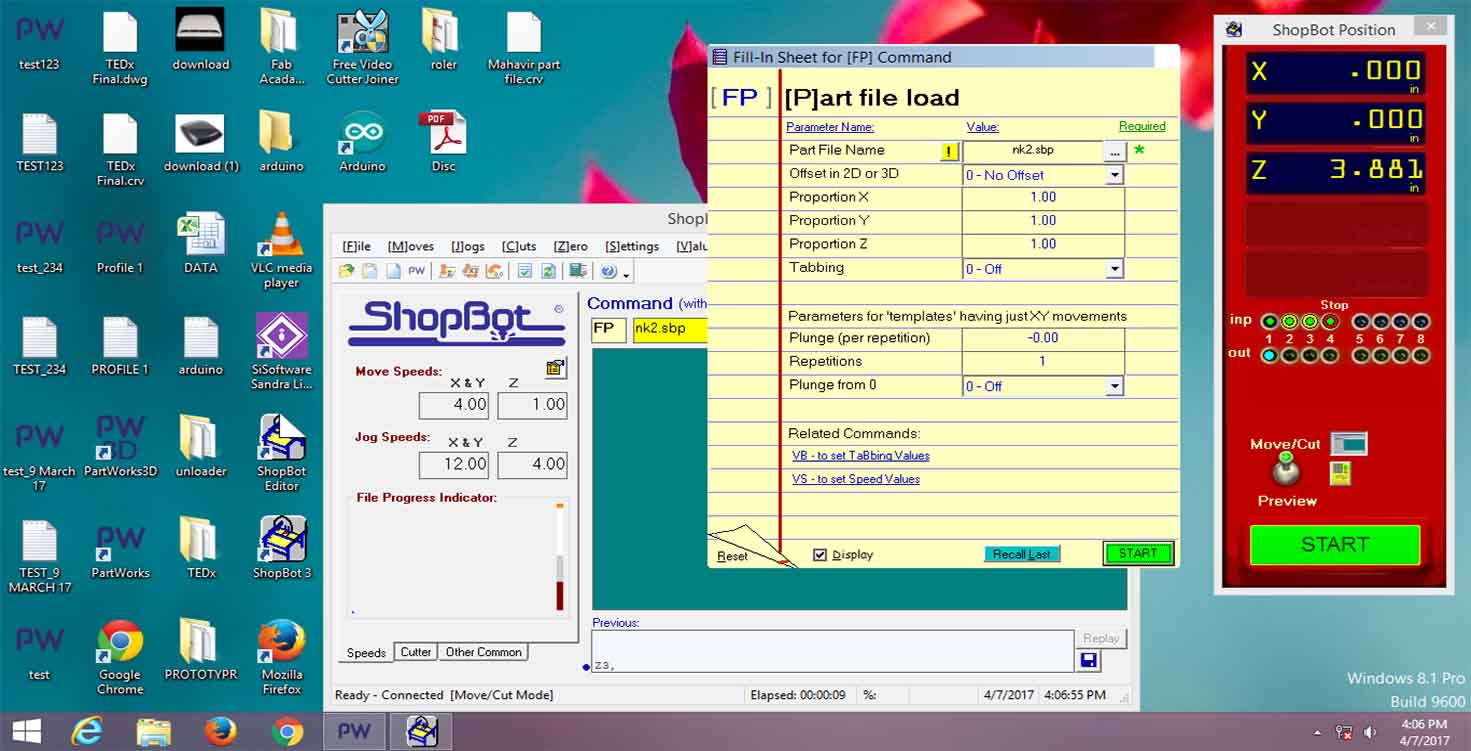Toggle output 4 in ShopBot Position
1471x751 pixels.
tap(1330, 355)
